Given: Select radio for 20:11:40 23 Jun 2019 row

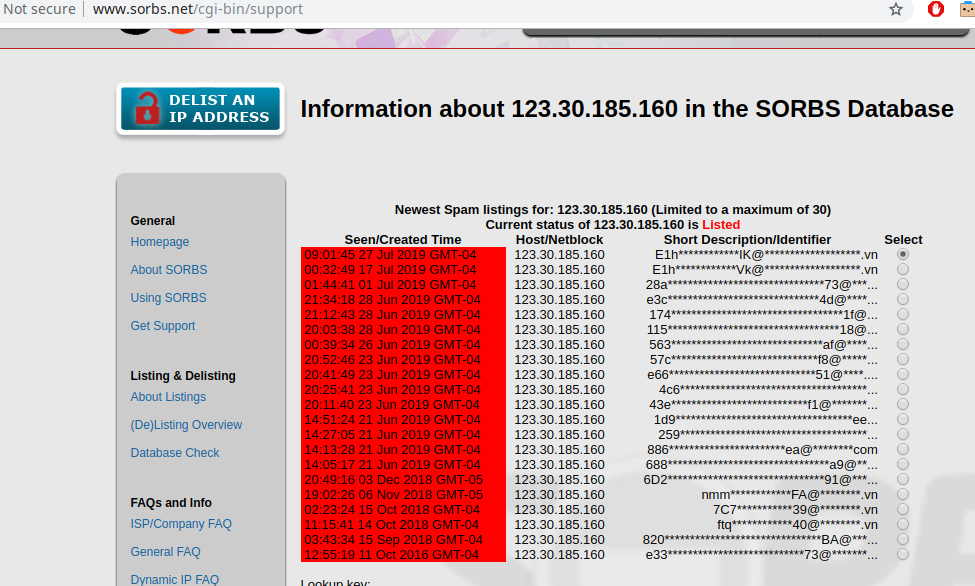Looking at the screenshot, I should click(903, 404).
